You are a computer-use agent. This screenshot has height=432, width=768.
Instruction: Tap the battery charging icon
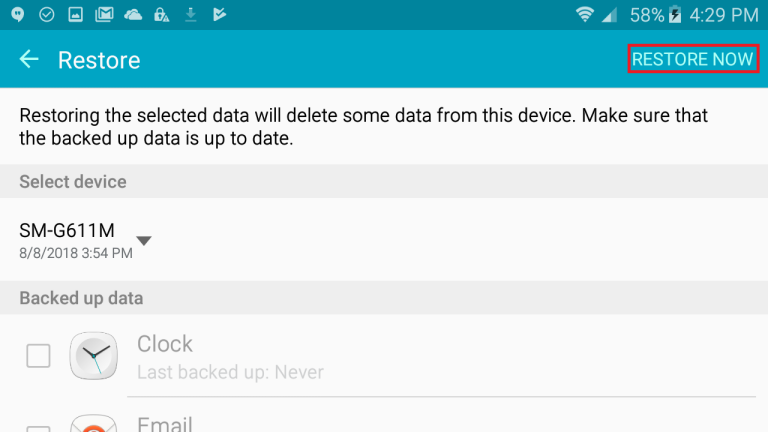[675, 15]
